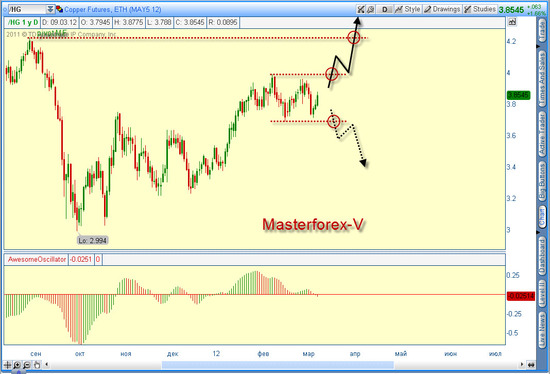Select the hand pan tool
Screen dimensions: 550x374
pos(37,365)
